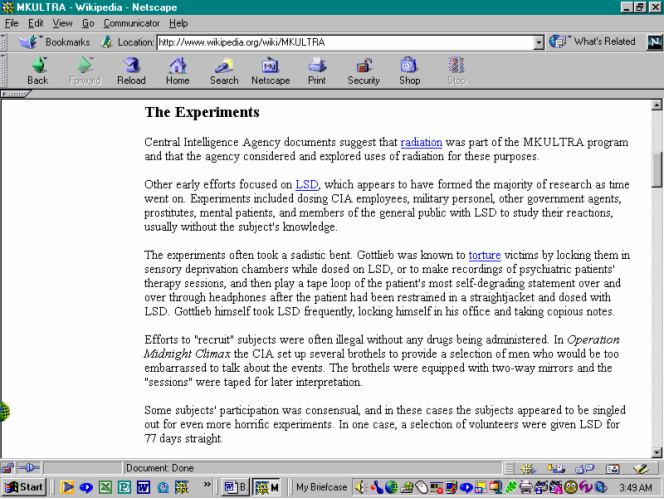Reload the current page
The image size is (664, 499).
131,70
